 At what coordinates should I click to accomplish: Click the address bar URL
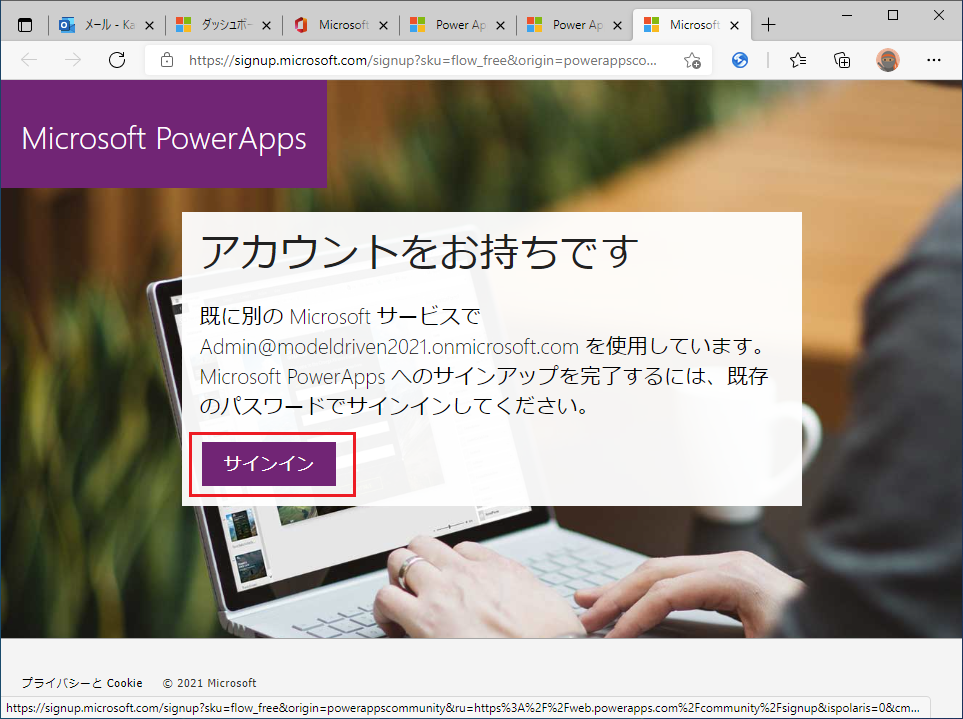(423, 60)
